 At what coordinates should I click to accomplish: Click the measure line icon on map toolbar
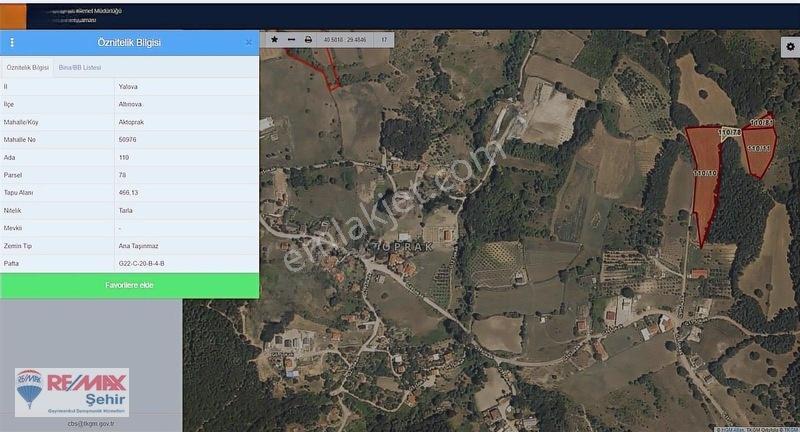tap(291, 39)
